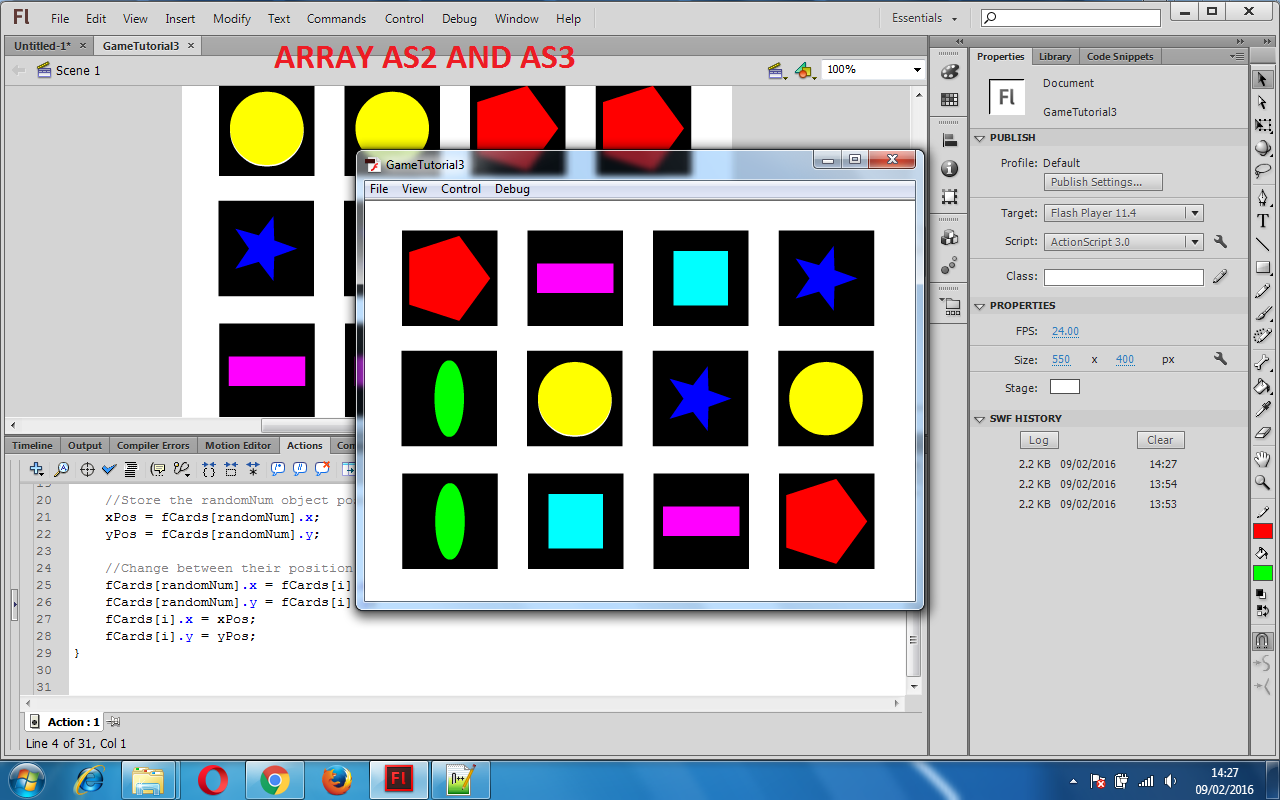Click Auto Format icon in Actions panel
The image size is (1280, 800).
[130, 469]
